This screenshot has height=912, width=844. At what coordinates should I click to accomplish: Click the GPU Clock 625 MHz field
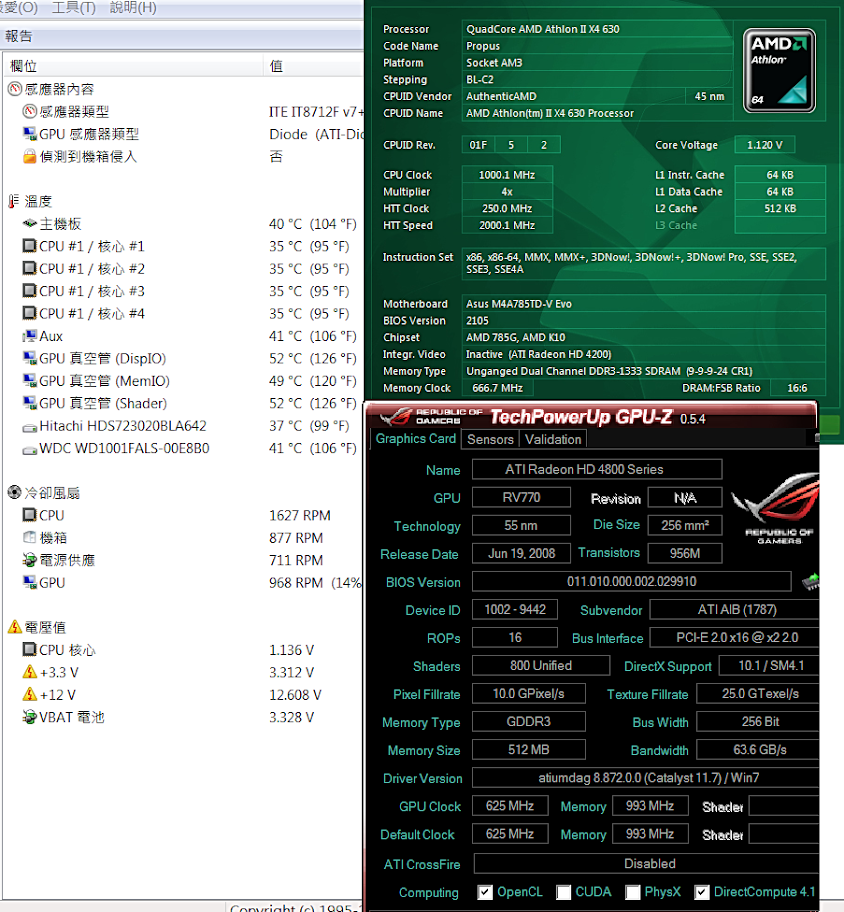point(510,806)
